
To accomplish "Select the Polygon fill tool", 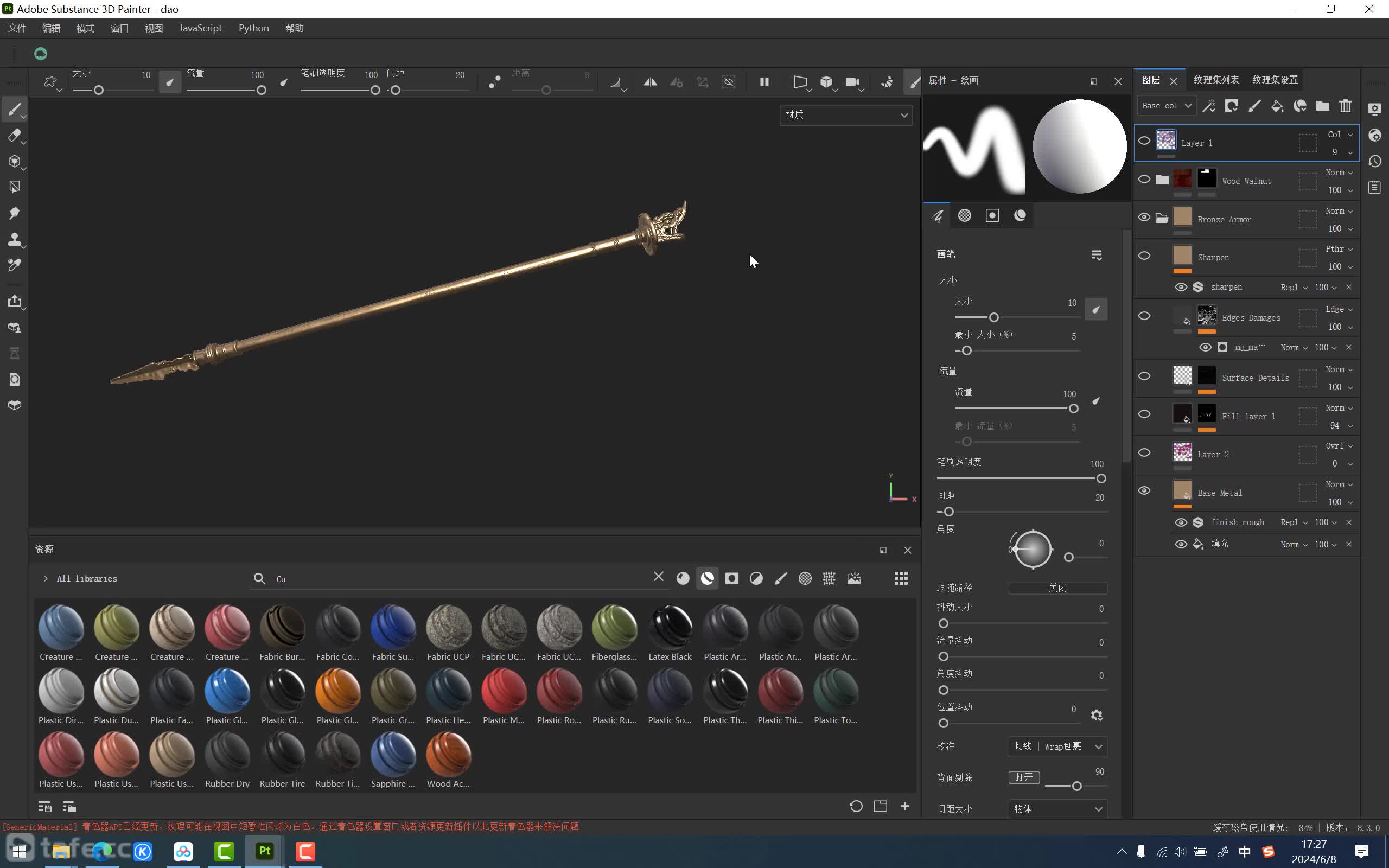I will coord(14,187).
